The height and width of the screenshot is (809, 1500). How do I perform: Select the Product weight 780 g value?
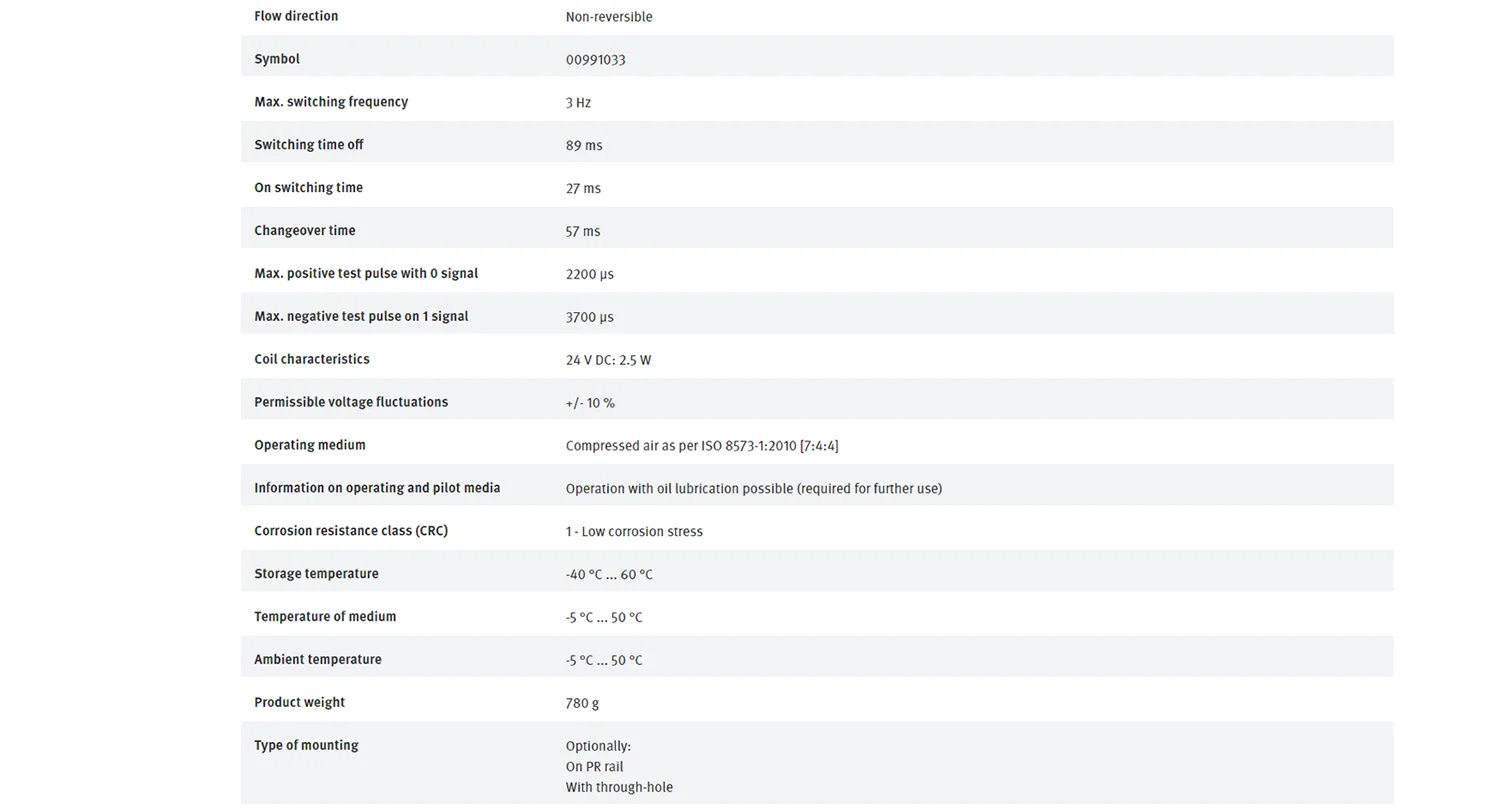point(582,703)
